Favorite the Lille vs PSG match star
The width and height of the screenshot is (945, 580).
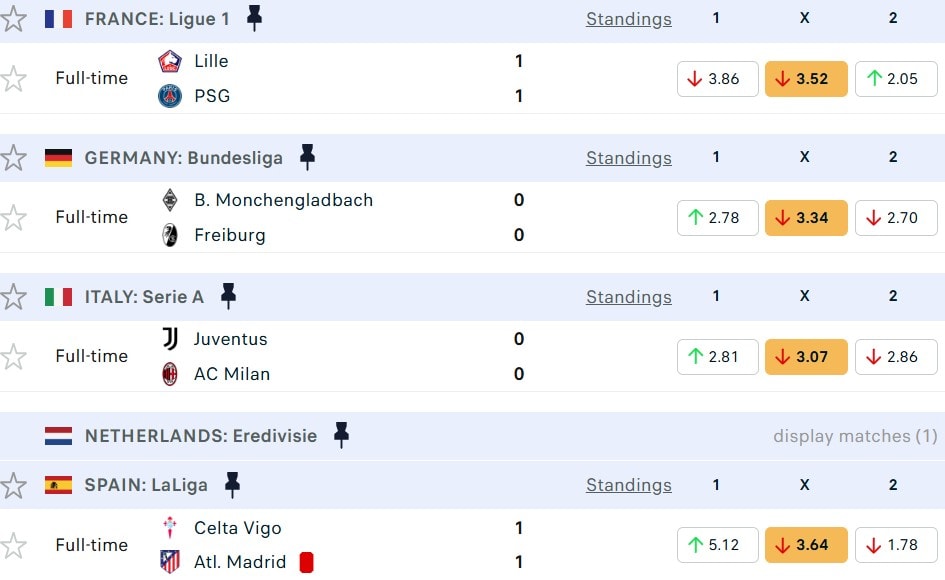(x=14, y=79)
